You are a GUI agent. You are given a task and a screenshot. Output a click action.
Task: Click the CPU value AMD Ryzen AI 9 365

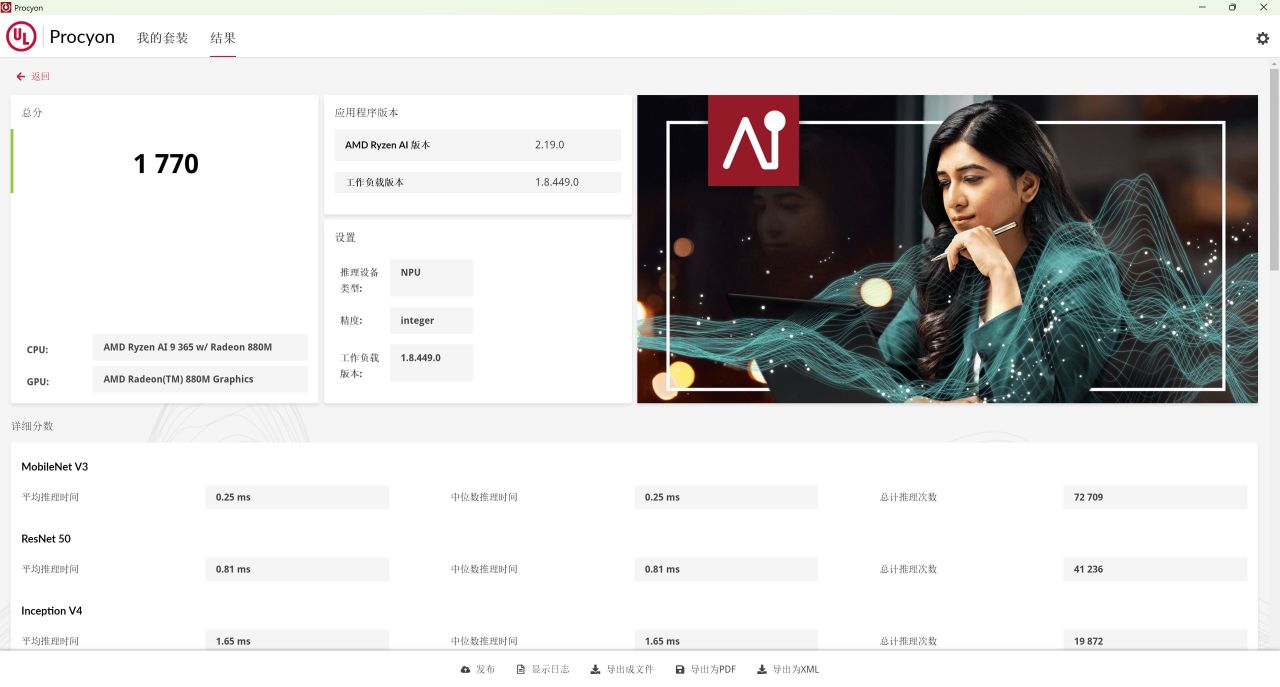click(x=200, y=347)
